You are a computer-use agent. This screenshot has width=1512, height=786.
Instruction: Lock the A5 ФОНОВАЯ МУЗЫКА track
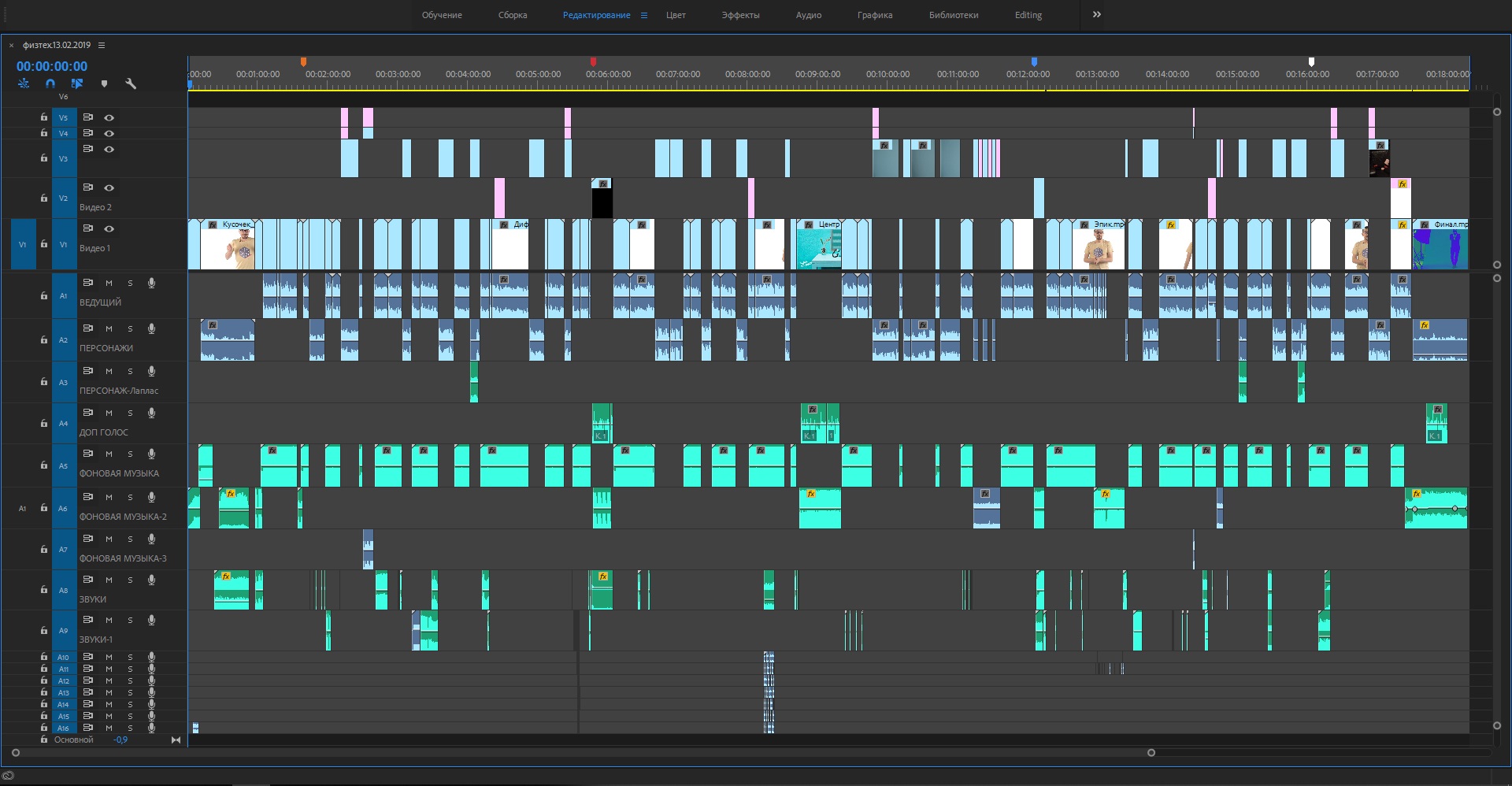click(44, 465)
